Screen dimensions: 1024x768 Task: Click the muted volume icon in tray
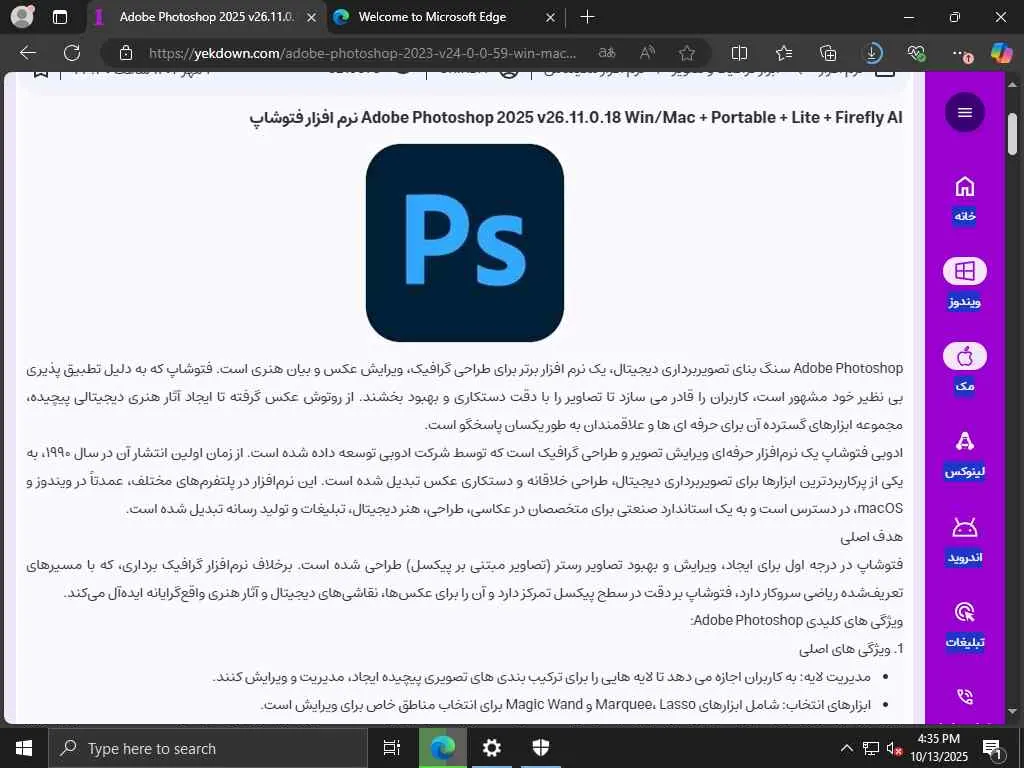[894, 748]
